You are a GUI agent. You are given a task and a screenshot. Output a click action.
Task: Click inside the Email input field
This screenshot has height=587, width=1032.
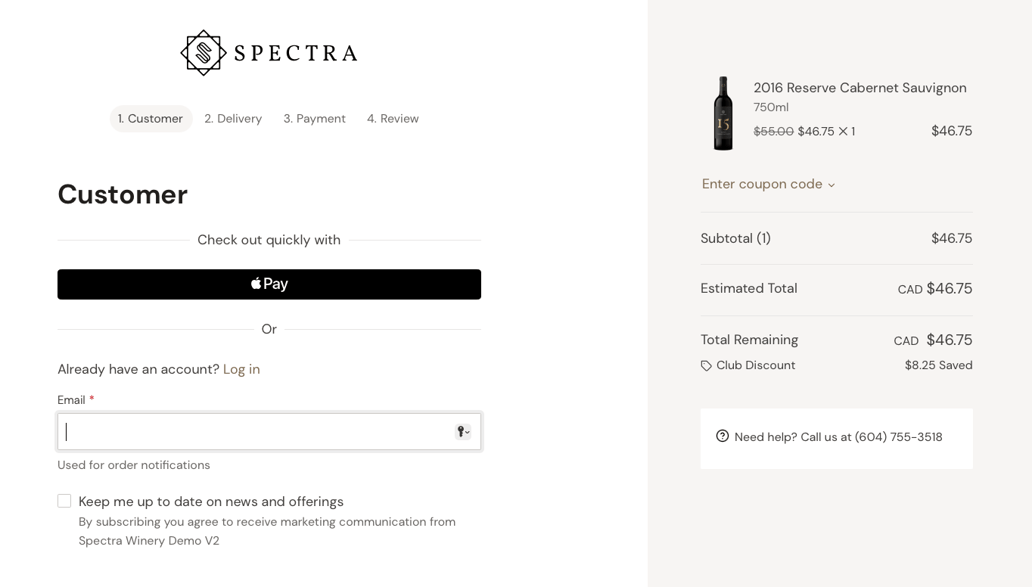(250, 431)
